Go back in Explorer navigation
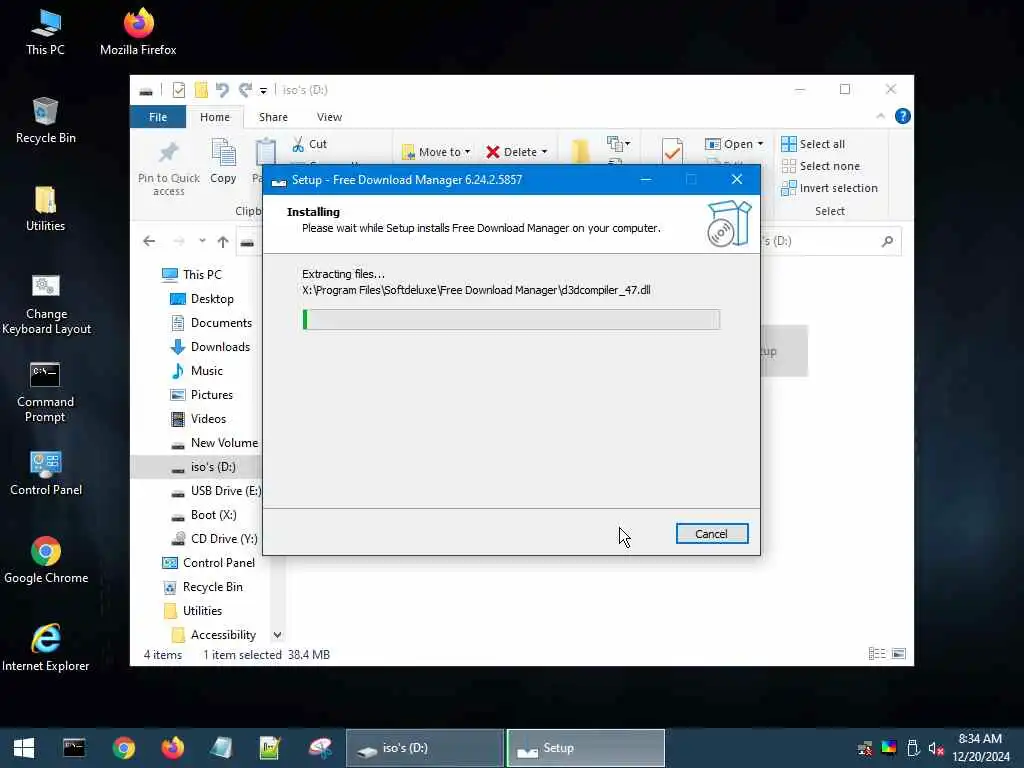1024x768 pixels. (x=149, y=241)
